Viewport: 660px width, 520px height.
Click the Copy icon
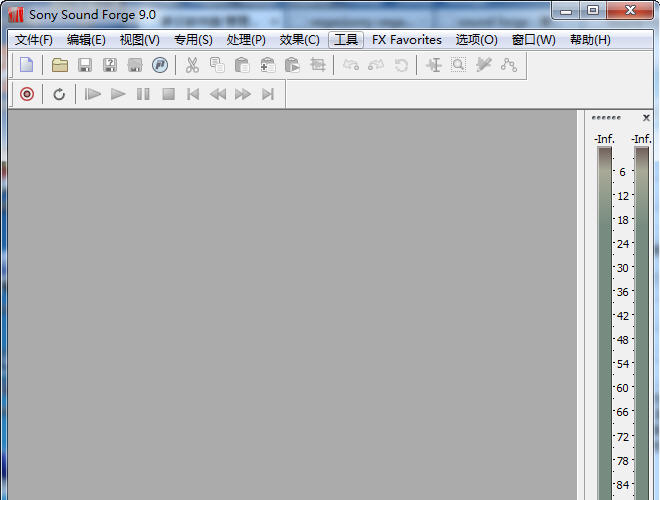pyautogui.click(x=217, y=65)
